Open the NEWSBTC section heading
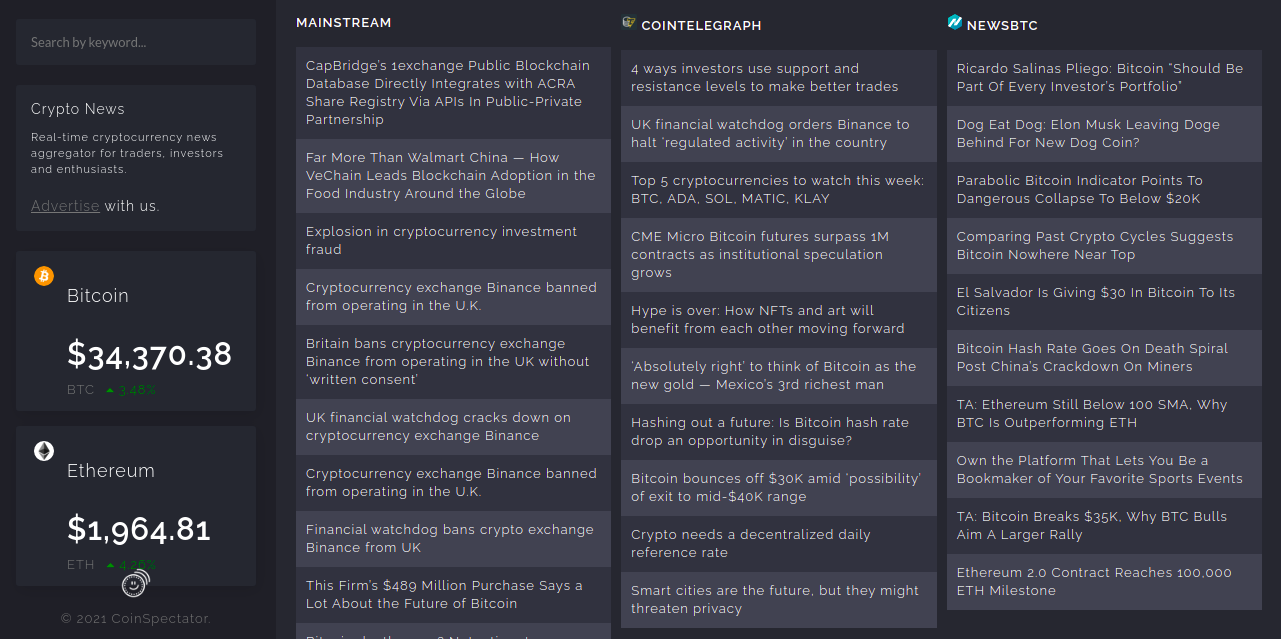 click(1002, 25)
